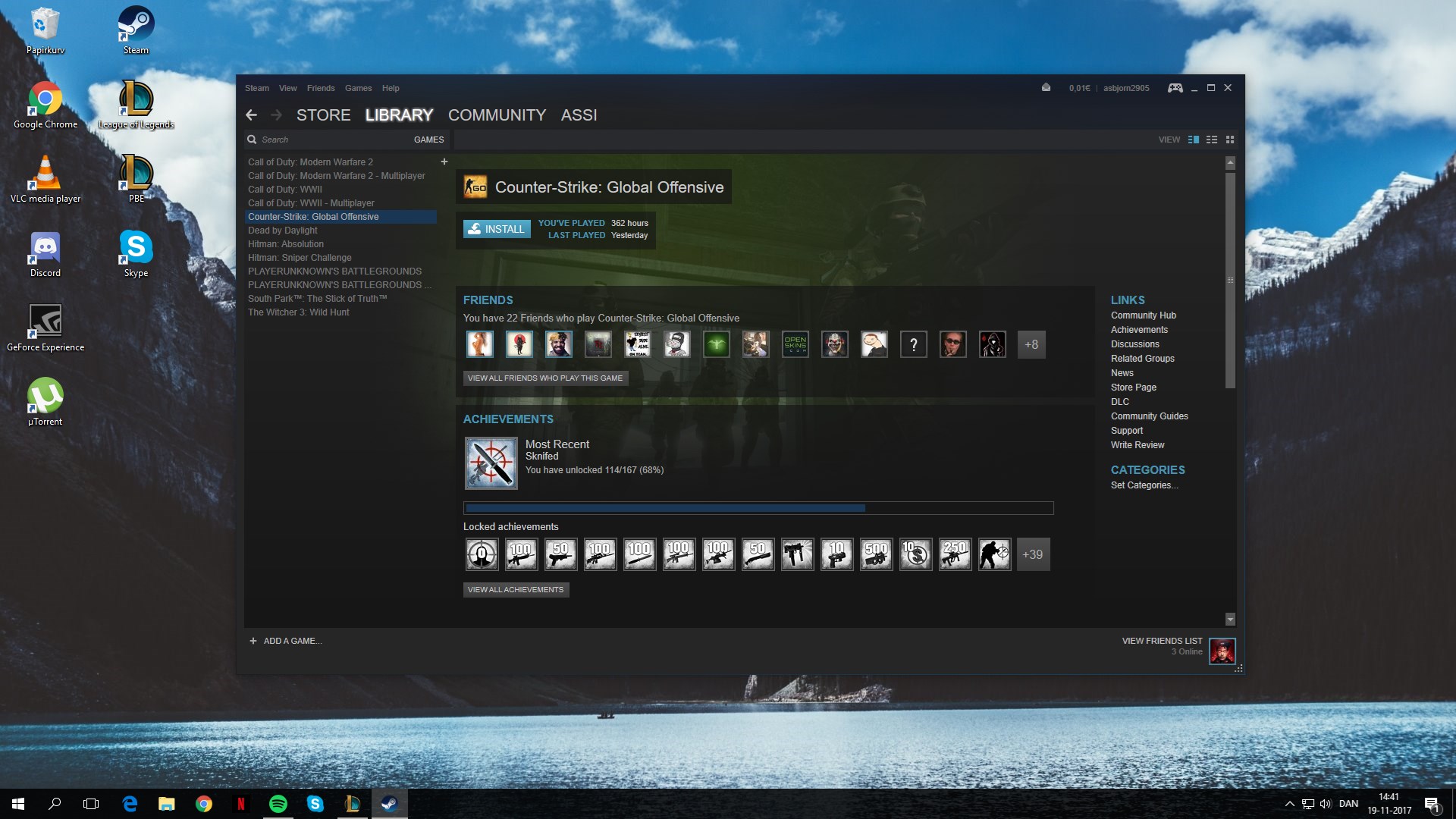
Task: Open Skype desktop shortcut
Action: pyautogui.click(x=136, y=253)
